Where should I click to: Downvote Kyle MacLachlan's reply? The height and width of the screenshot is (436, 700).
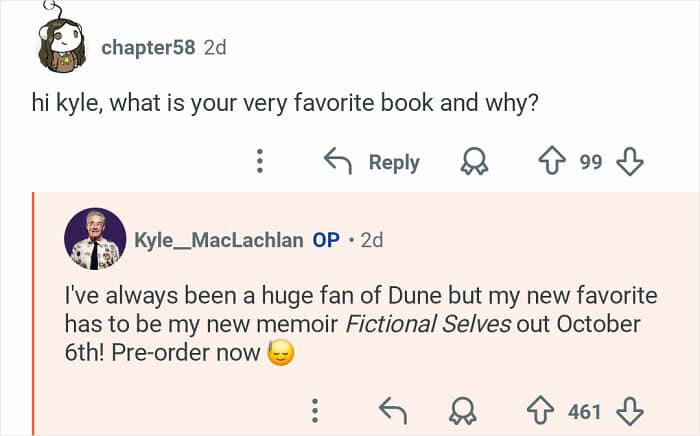pos(629,410)
